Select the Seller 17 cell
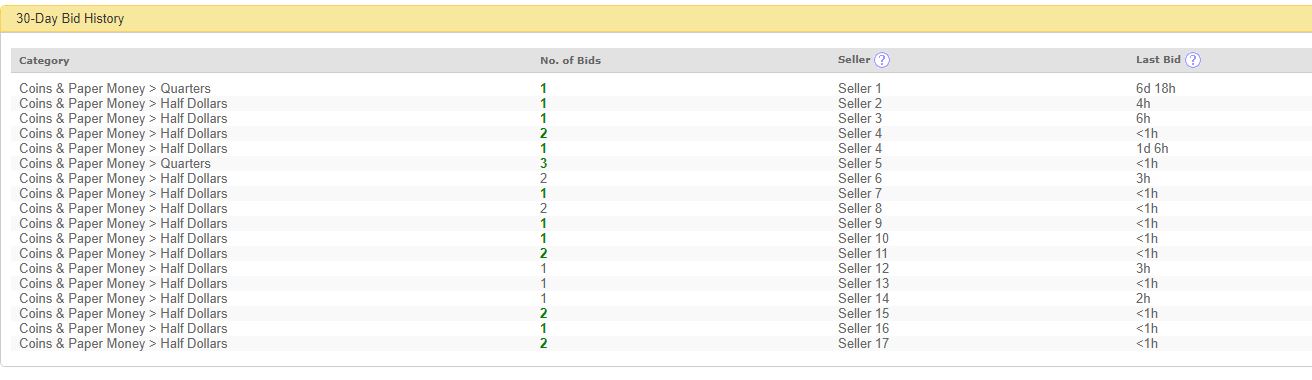 coord(863,344)
